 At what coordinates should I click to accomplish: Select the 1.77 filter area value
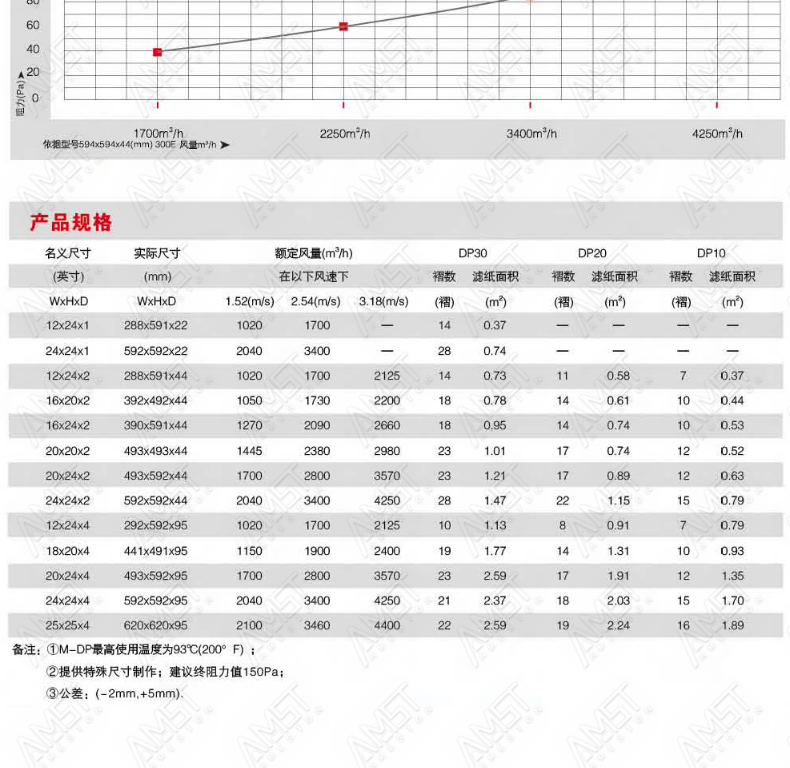495,551
